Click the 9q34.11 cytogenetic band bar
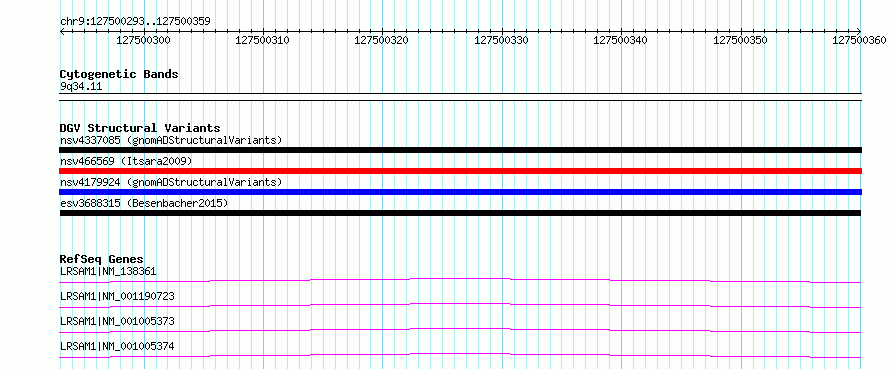 pos(460,97)
